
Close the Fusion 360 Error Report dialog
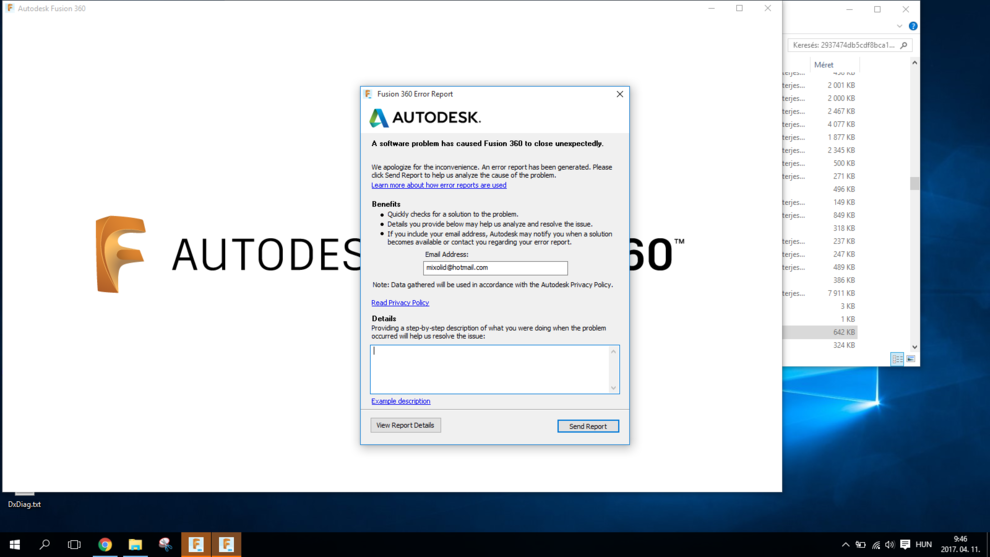click(x=619, y=94)
